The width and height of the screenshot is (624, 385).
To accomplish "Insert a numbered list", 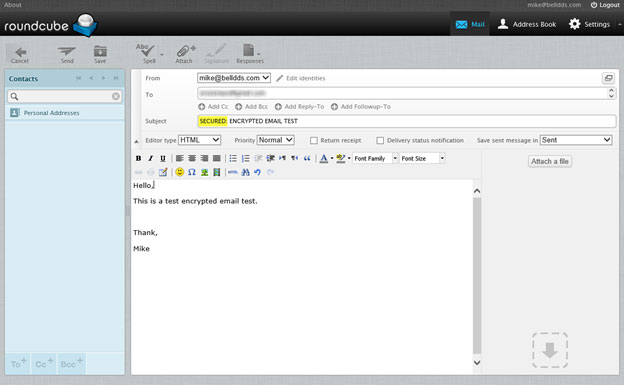I will (x=246, y=158).
